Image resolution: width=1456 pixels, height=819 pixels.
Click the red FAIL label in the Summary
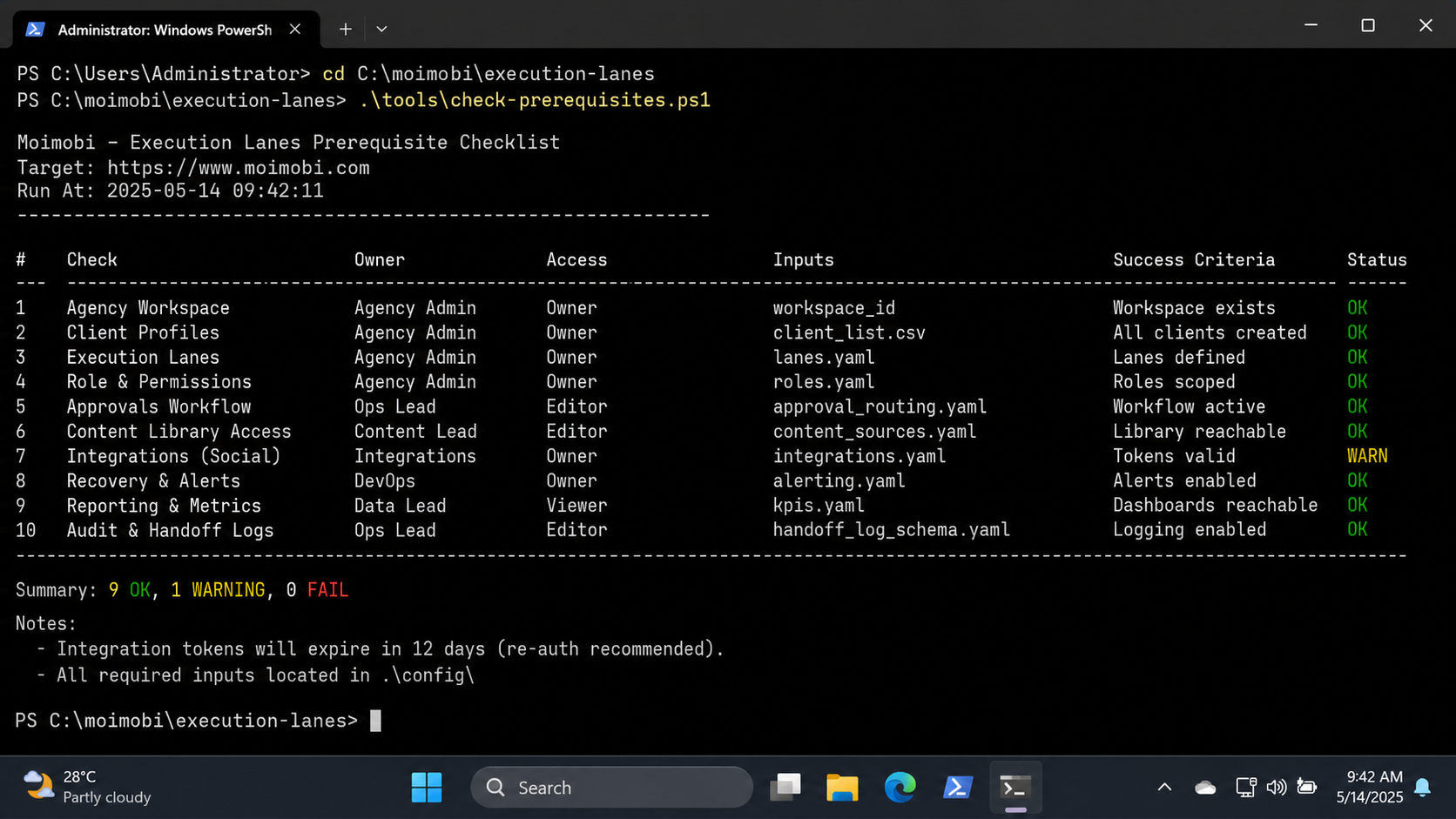[327, 590]
